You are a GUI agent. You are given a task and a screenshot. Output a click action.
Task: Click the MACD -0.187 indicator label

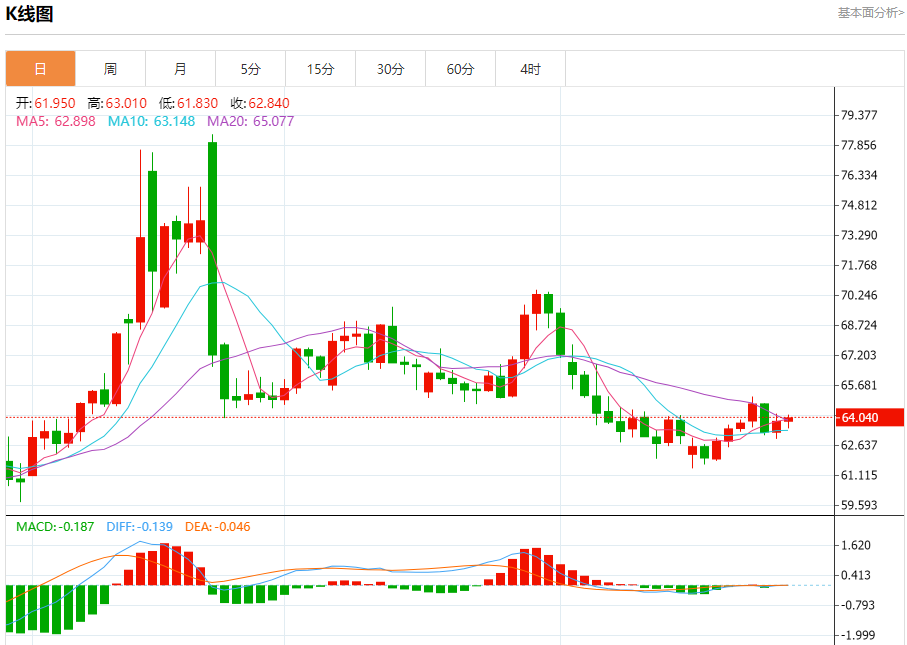coord(55,526)
